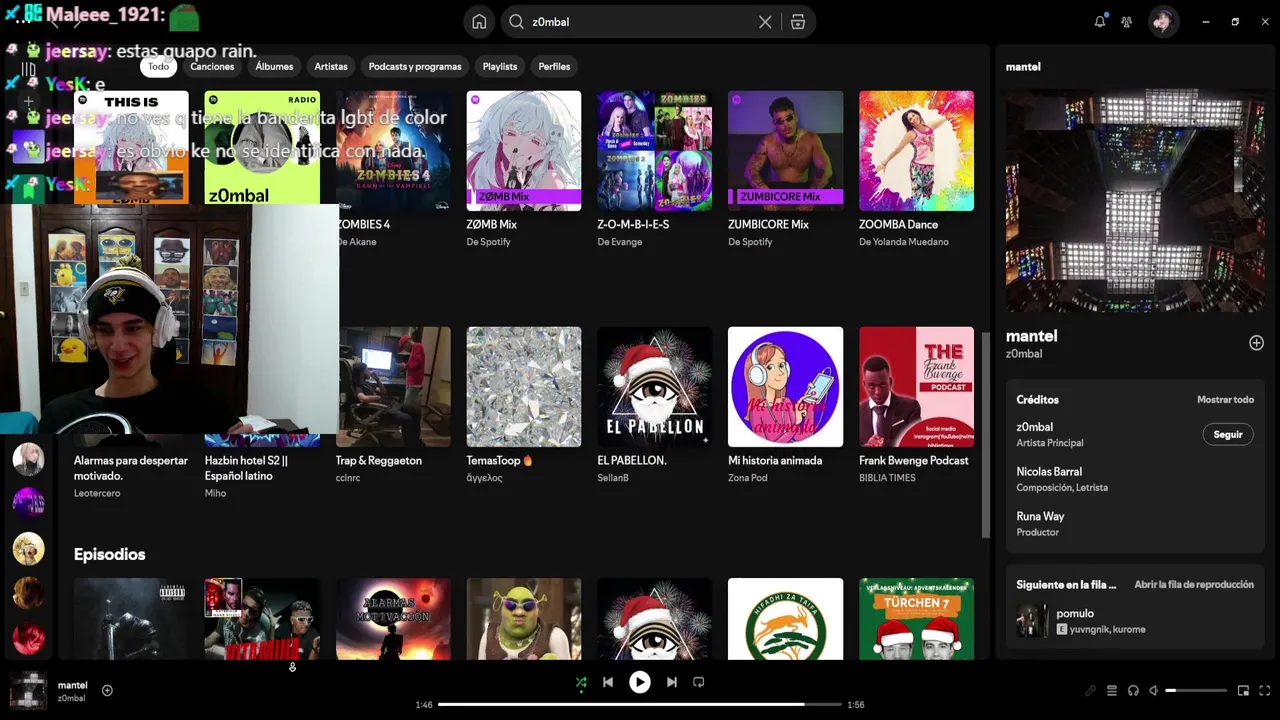
Task: Click the play button in the playback bar
Action: pos(640,682)
